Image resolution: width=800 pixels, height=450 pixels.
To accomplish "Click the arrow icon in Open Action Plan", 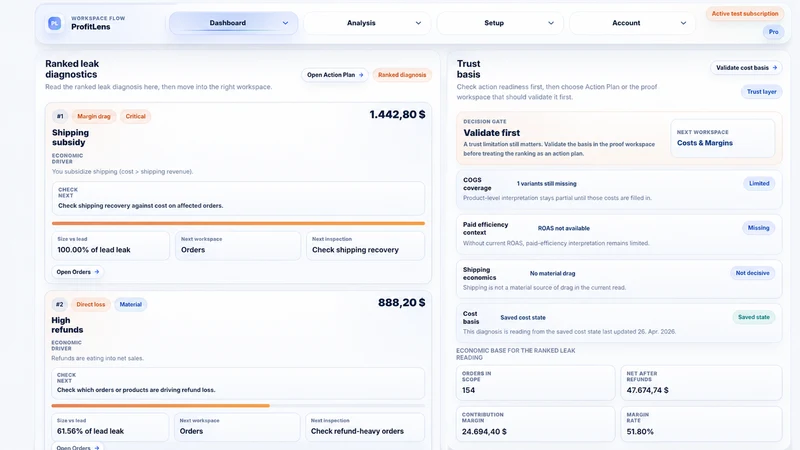I will (361, 75).
